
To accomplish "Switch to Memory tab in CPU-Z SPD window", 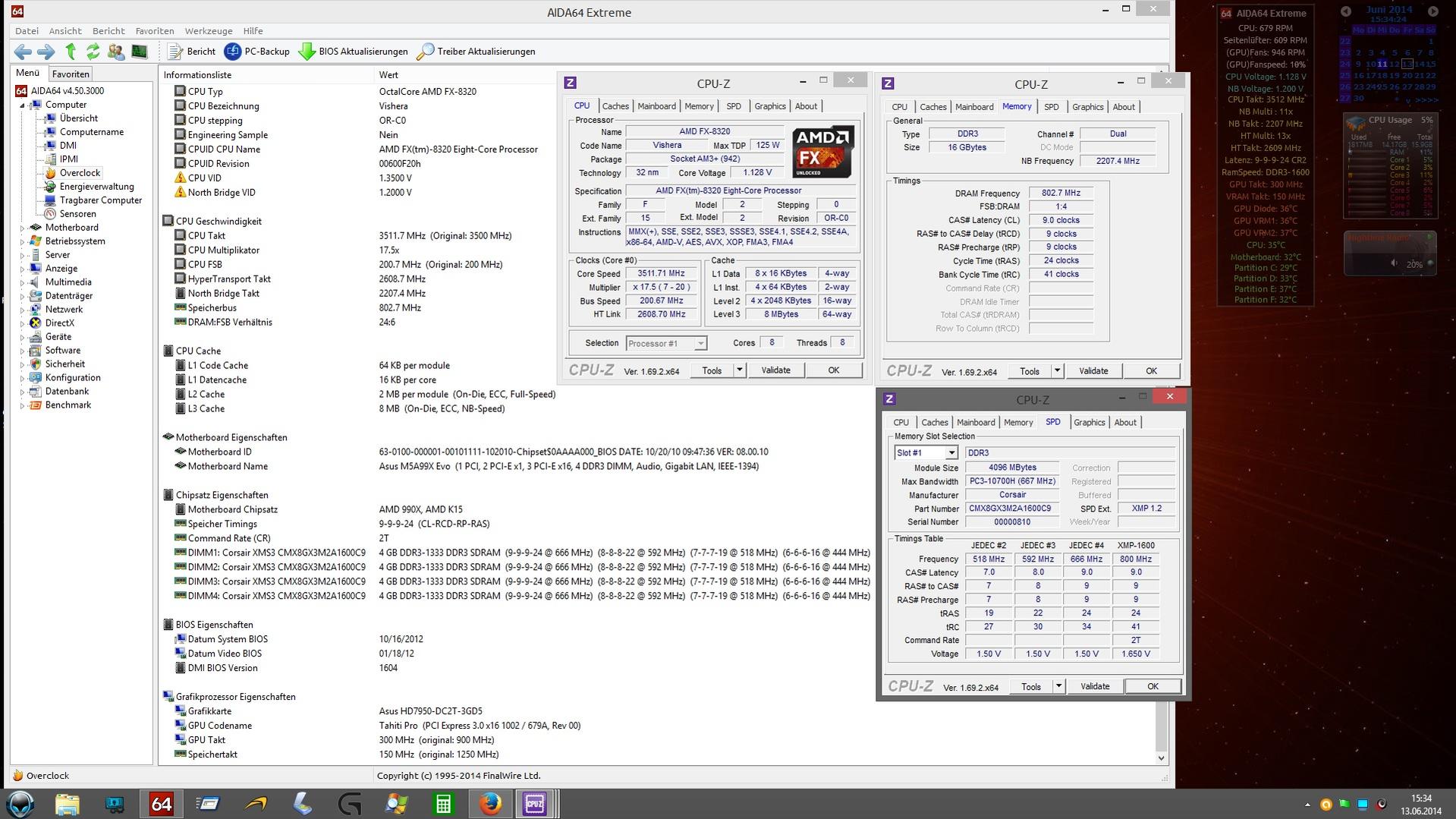I will pyautogui.click(x=1018, y=423).
